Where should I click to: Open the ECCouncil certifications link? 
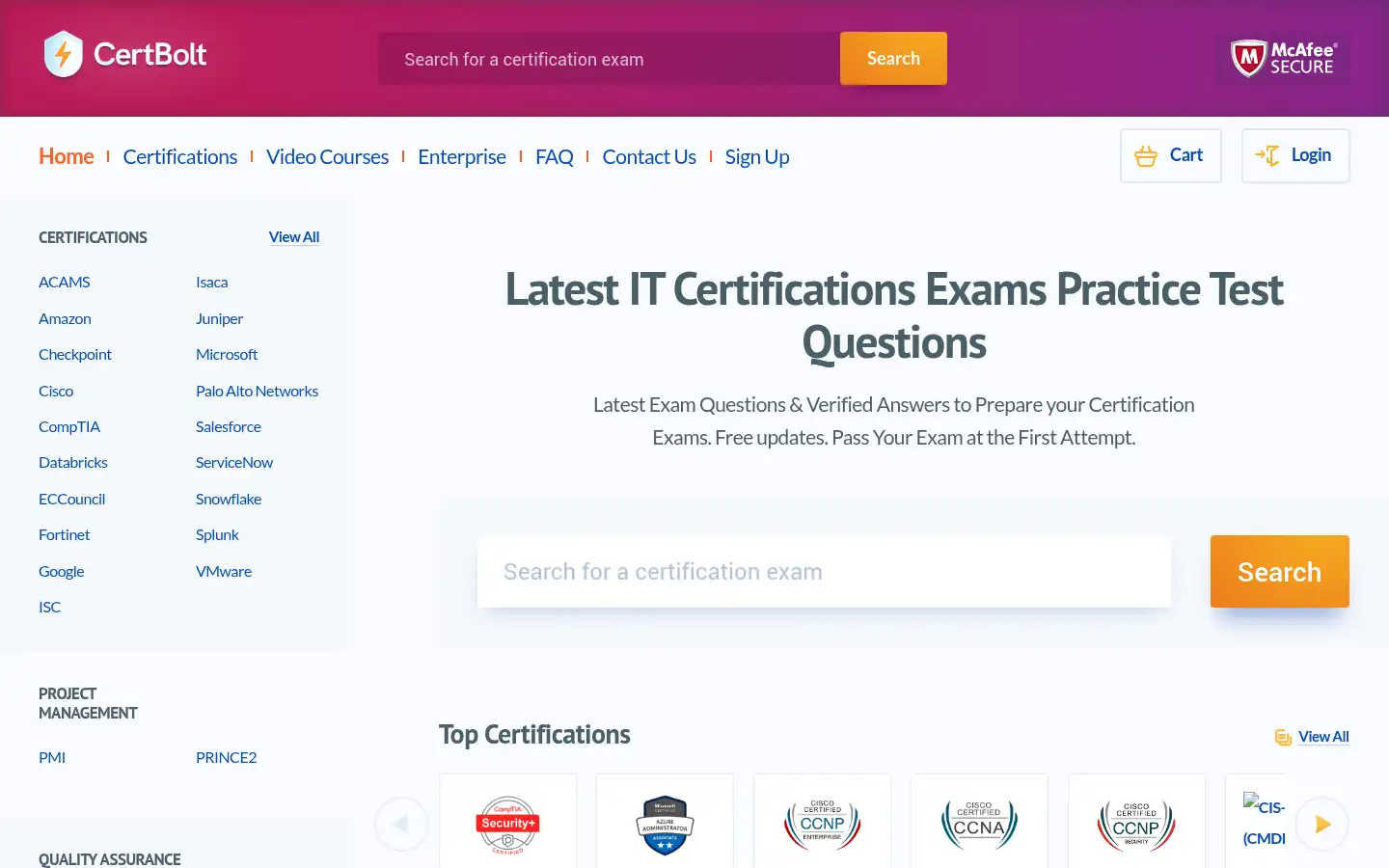[x=72, y=499]
